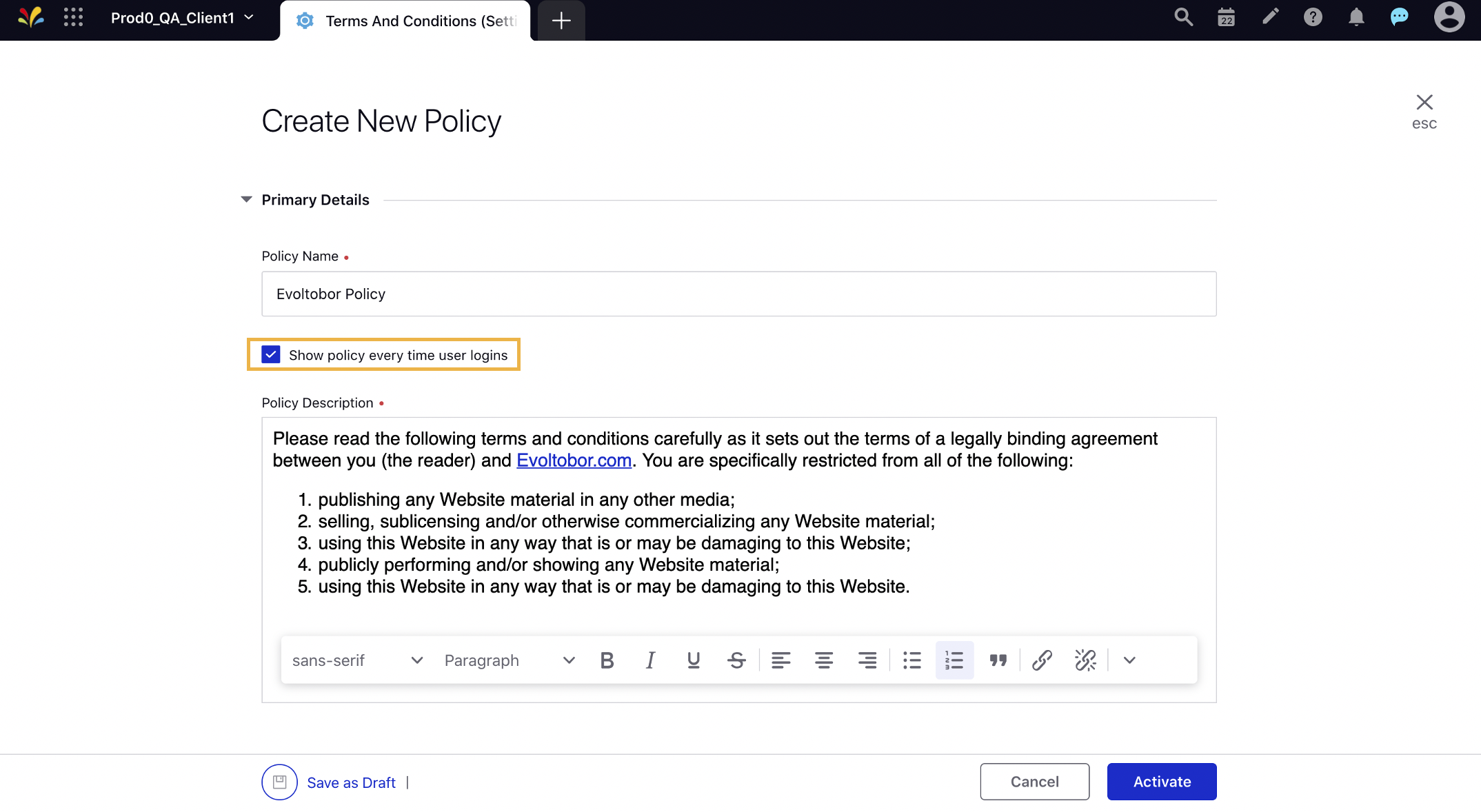Open the app launcher grid
The width and height of the screenshot is (1481, 812).
click(x=73, y=17)
